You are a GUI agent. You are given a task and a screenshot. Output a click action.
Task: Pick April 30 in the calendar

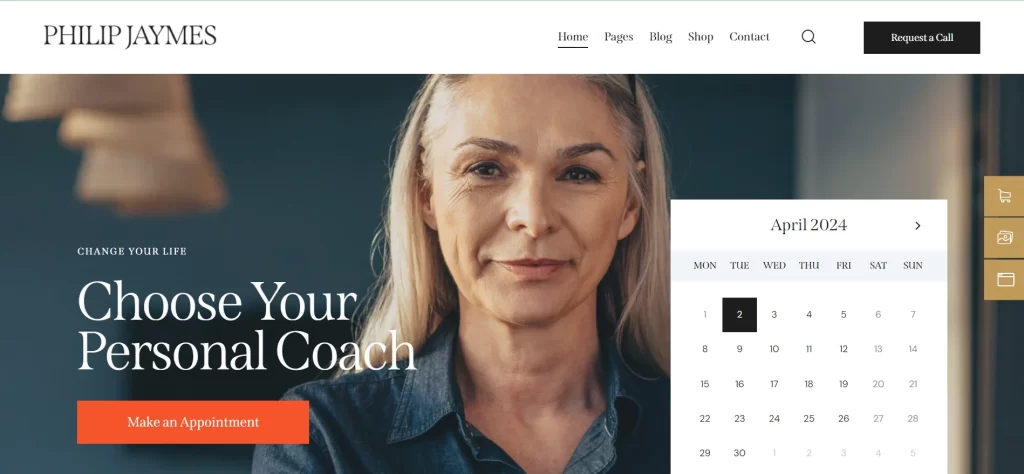(739, 453)
